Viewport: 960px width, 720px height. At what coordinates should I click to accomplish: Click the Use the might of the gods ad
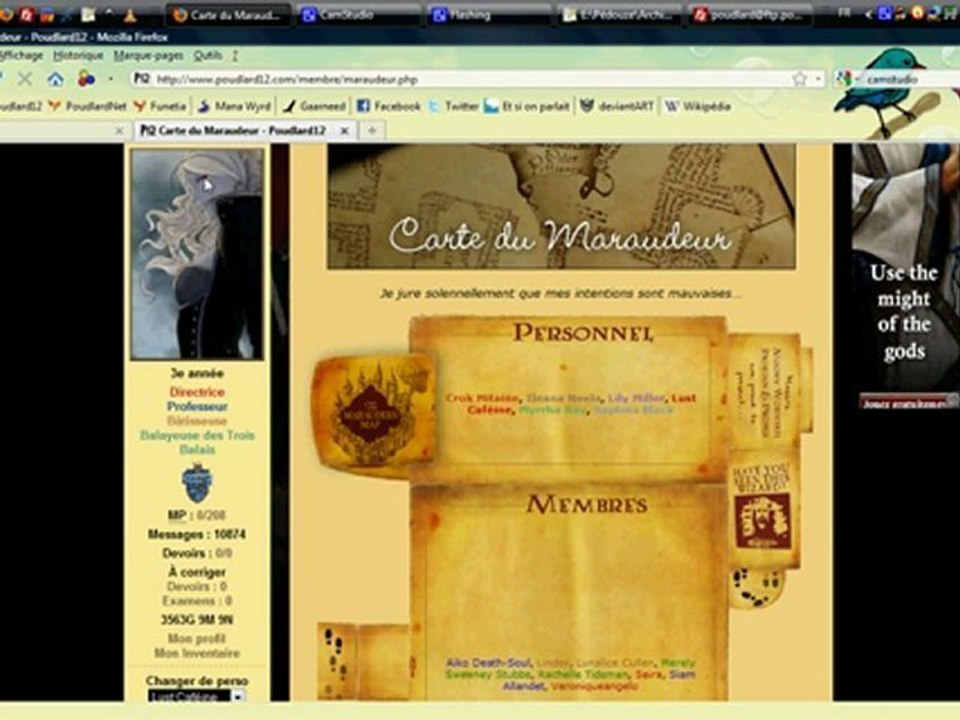pos(904,268)
